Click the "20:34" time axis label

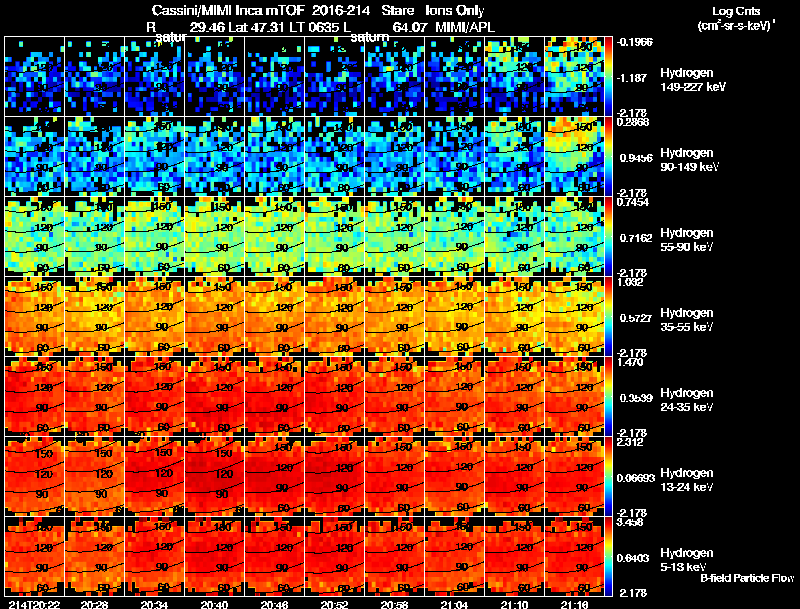155,604
